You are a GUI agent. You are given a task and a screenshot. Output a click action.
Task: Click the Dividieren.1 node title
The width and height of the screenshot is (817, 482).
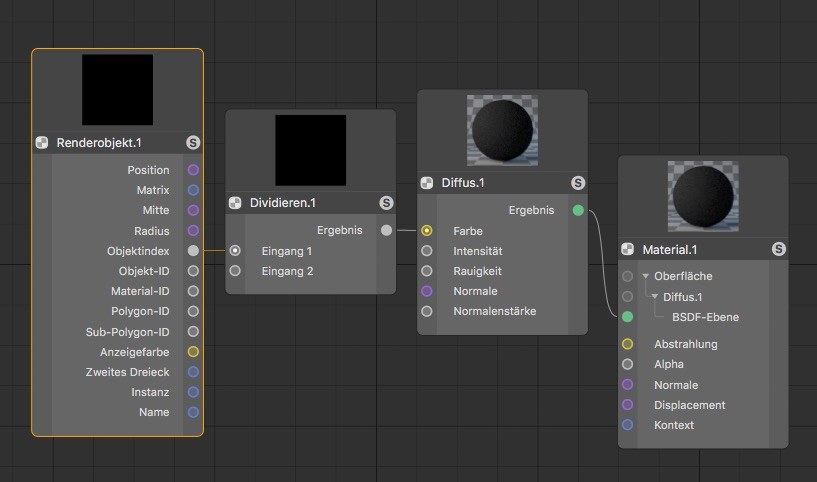point(283,203)
